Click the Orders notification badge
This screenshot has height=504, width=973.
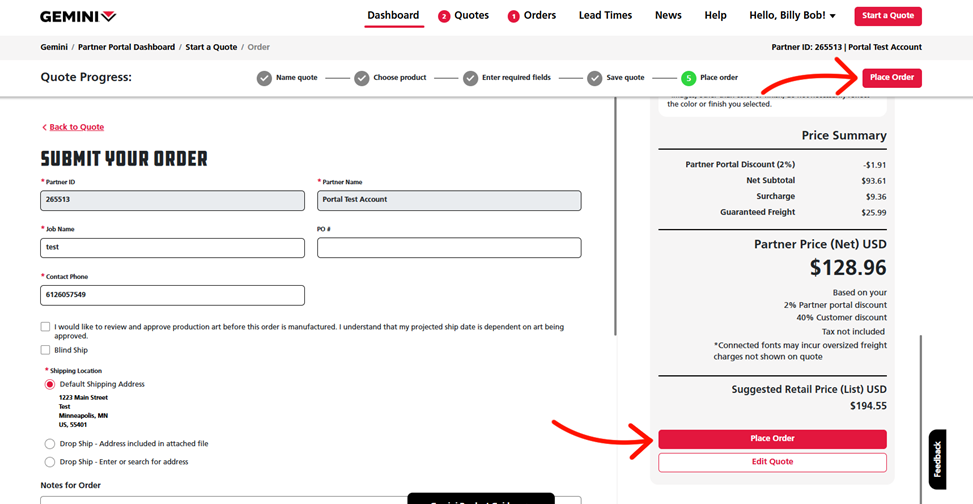tap(514, 16)
